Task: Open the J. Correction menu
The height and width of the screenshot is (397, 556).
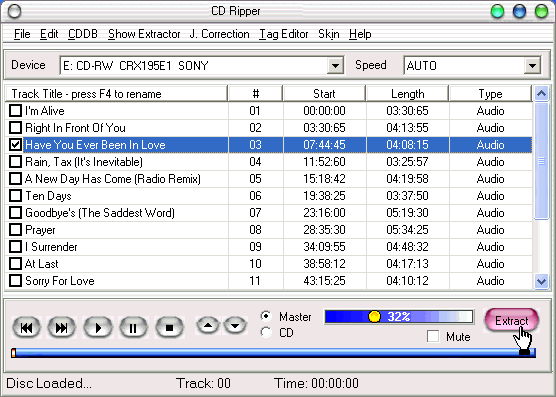Action: (219, 34)
